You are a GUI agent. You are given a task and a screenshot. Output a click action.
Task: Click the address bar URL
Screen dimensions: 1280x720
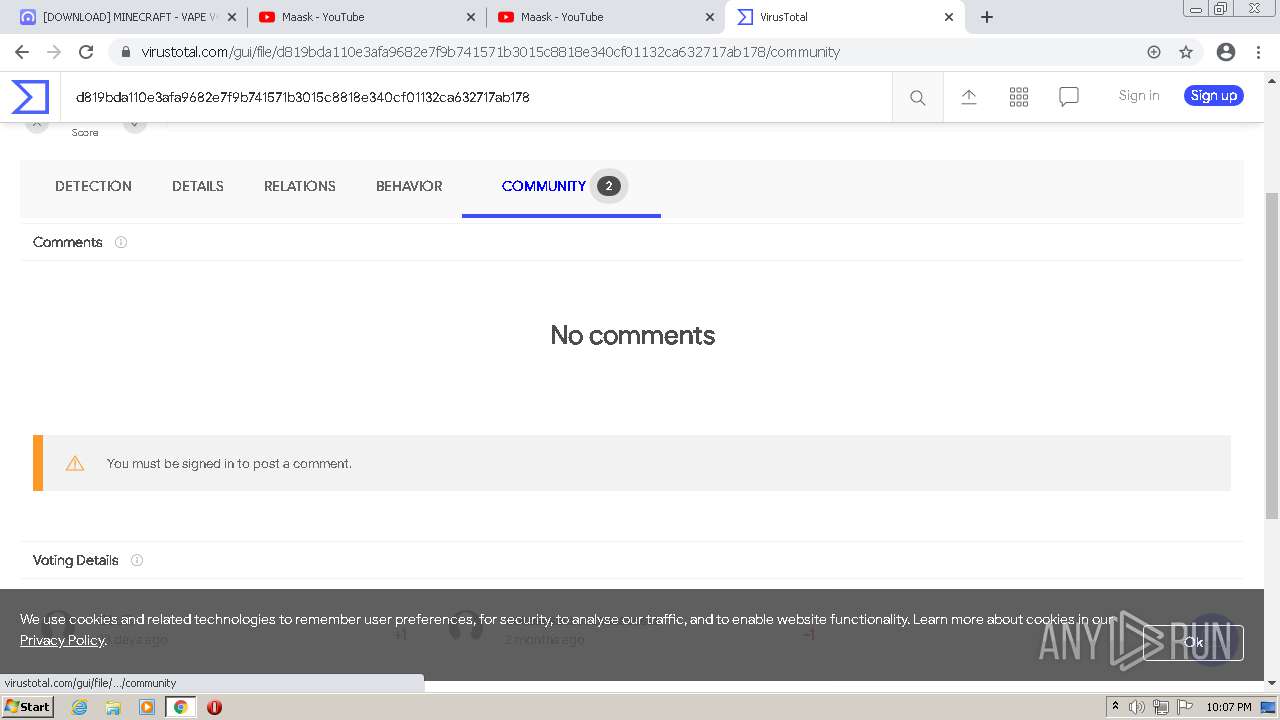(491, 52)
